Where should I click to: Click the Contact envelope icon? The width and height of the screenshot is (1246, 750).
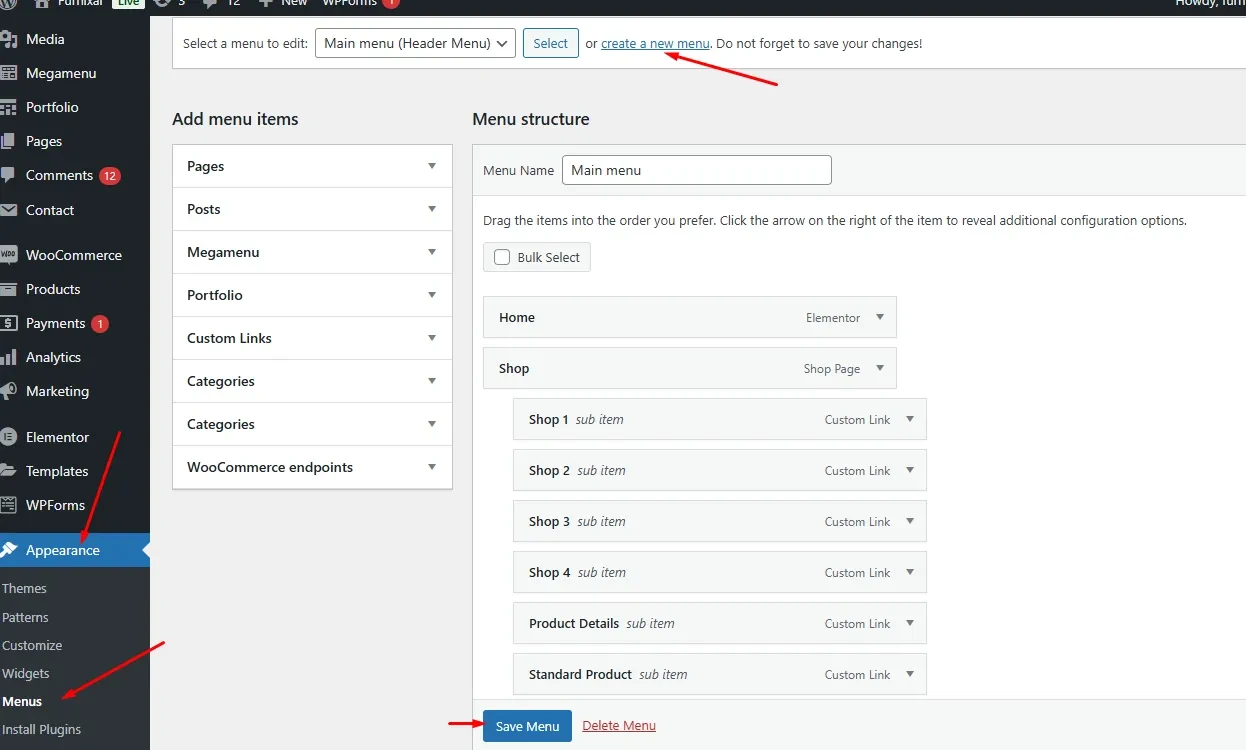tap(9, 210)
